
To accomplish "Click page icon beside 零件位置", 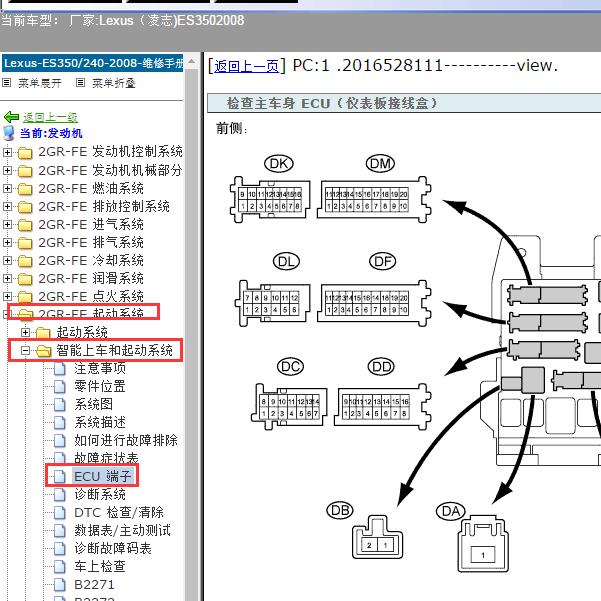I will (x=59, y=387).
